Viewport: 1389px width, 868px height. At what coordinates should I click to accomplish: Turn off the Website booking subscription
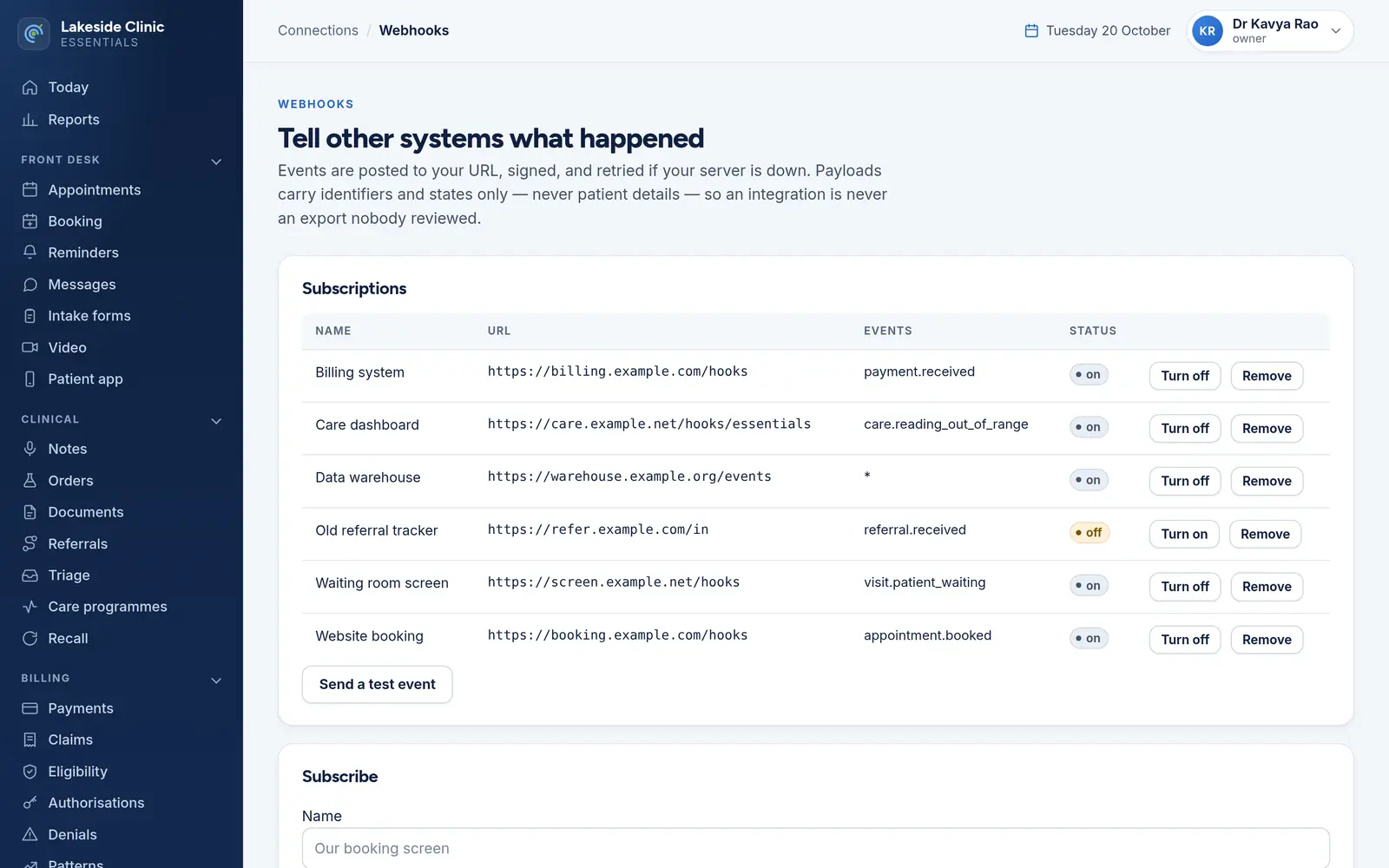click(x=1185, y=640)
